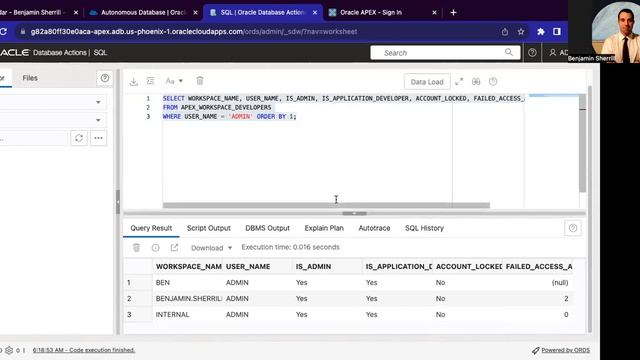Open the Download dropdown in results

pyautogui.click(x=211, y=248)
